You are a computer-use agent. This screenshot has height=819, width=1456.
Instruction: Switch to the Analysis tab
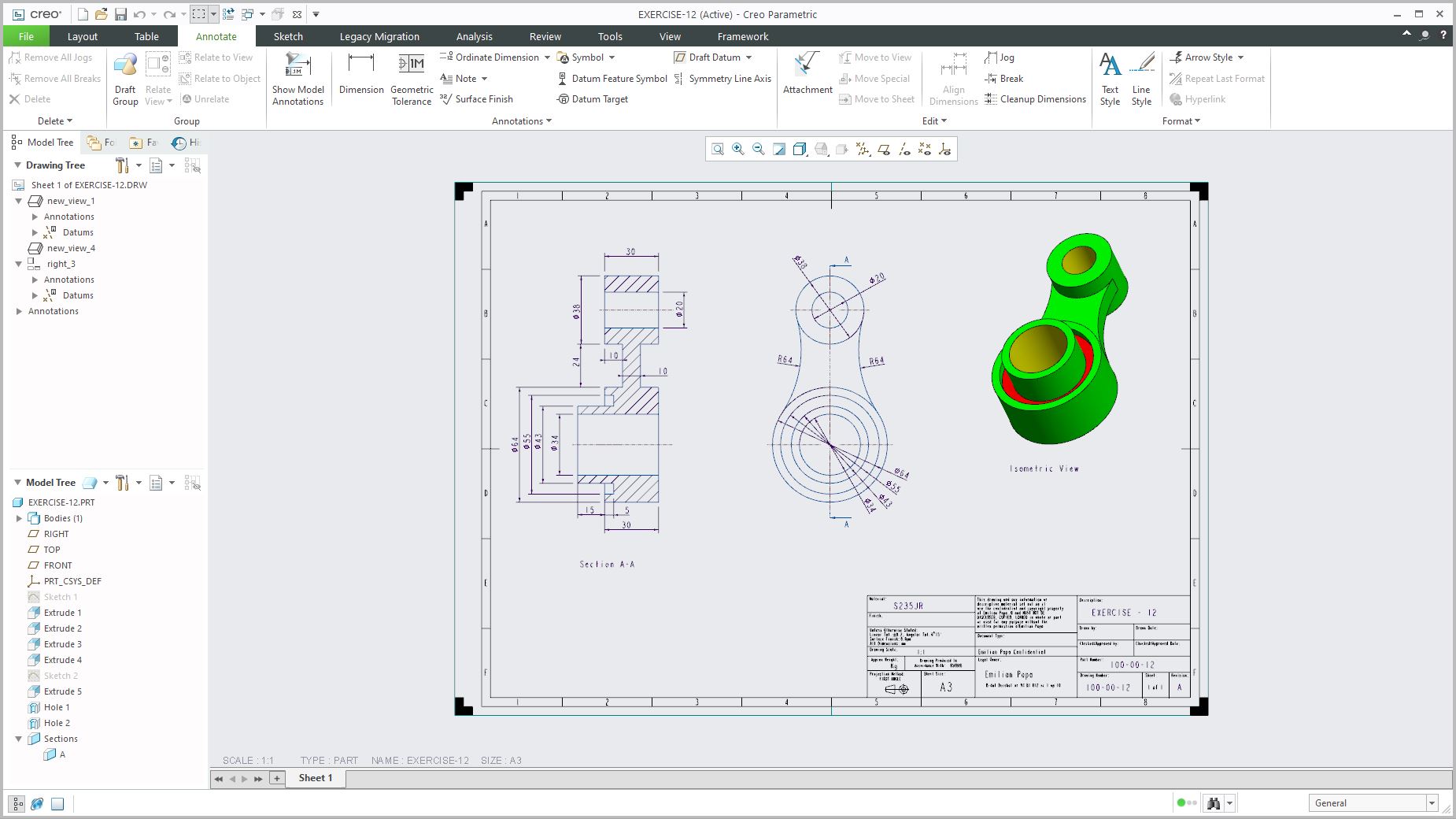[x=474, y=36]
